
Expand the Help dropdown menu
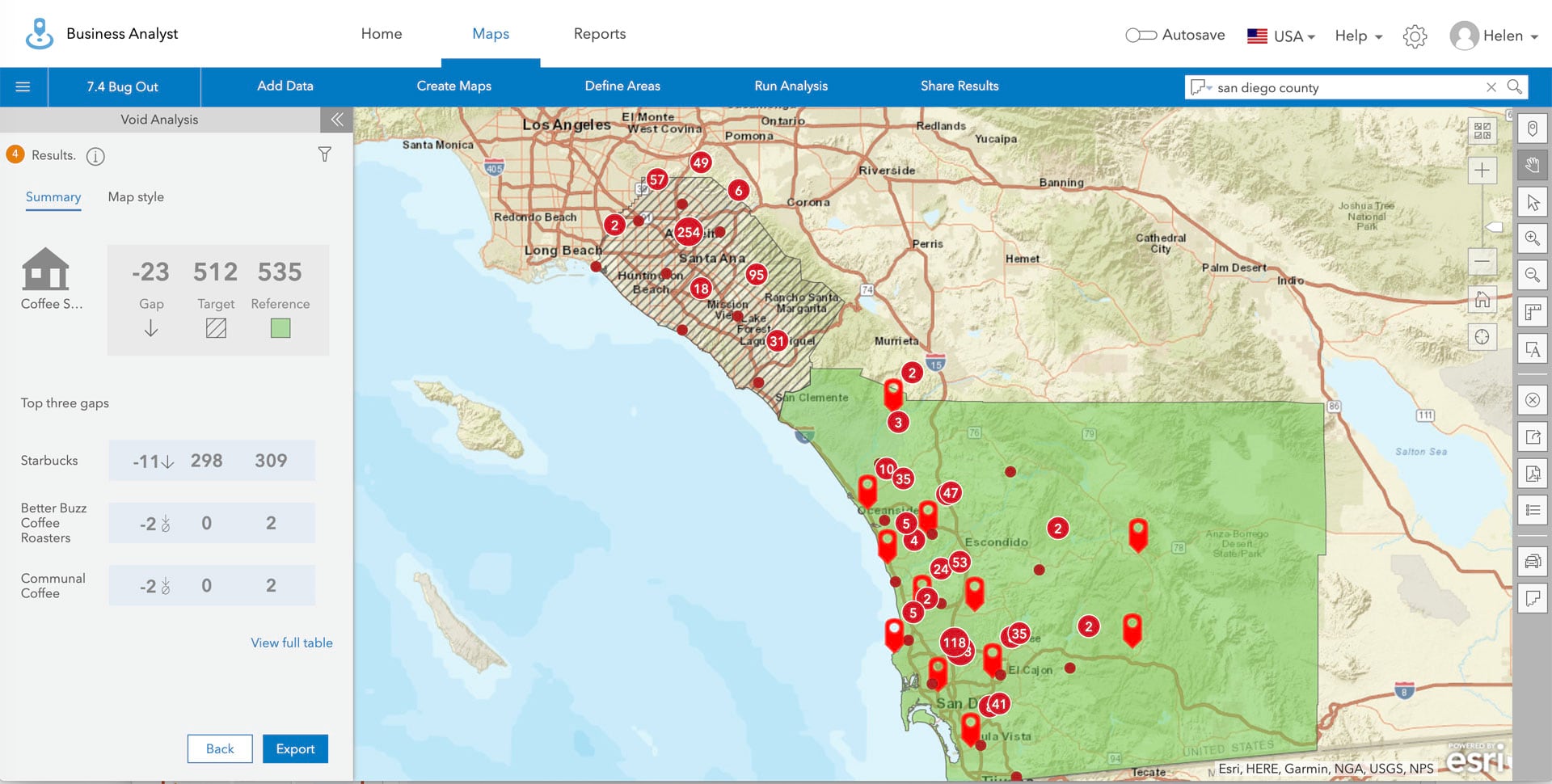click(x=1359, y=36)
